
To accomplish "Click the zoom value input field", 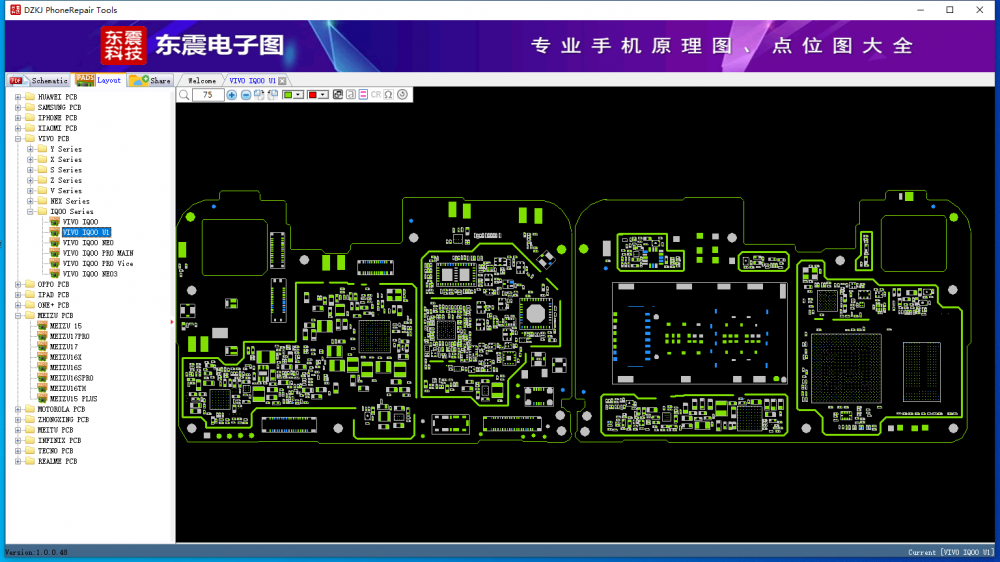I will click(208, 94).
